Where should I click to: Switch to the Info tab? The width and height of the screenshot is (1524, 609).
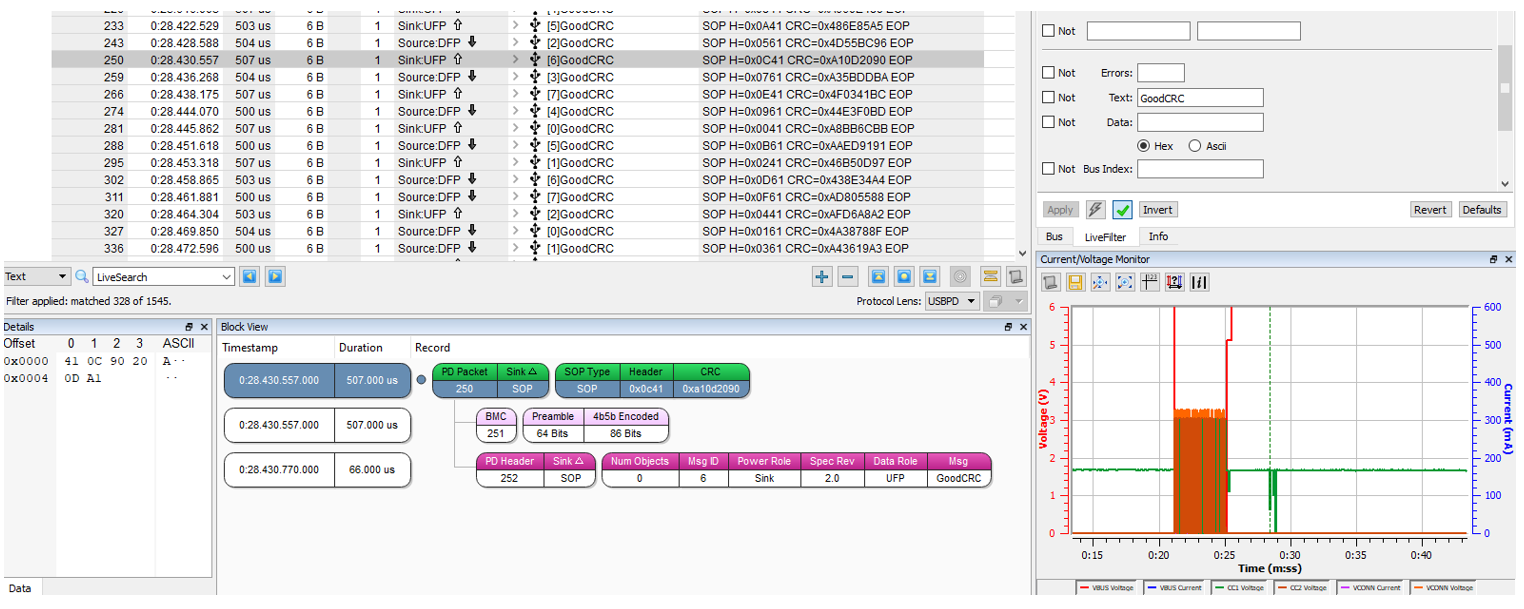pyautogui.click(x=1158, y=237)
